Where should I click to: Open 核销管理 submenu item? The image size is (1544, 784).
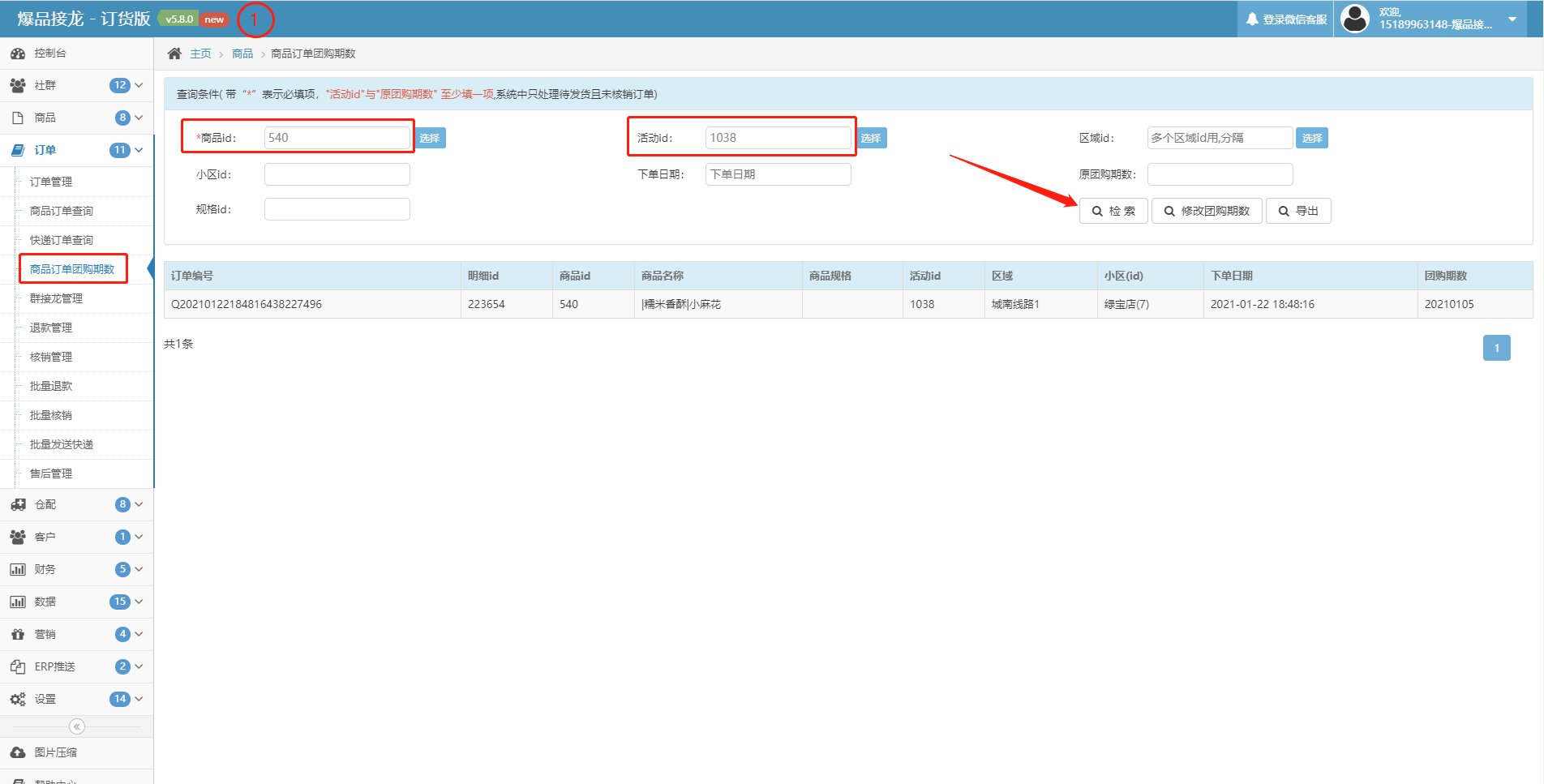[51, 357]
